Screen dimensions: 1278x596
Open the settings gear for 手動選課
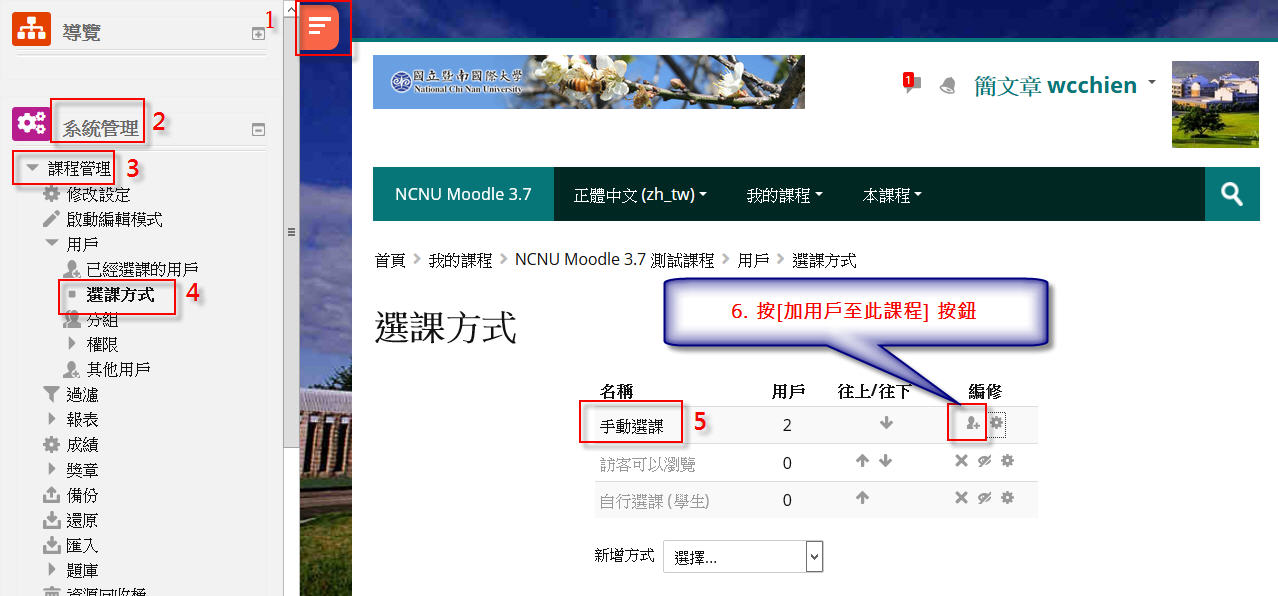996,424
